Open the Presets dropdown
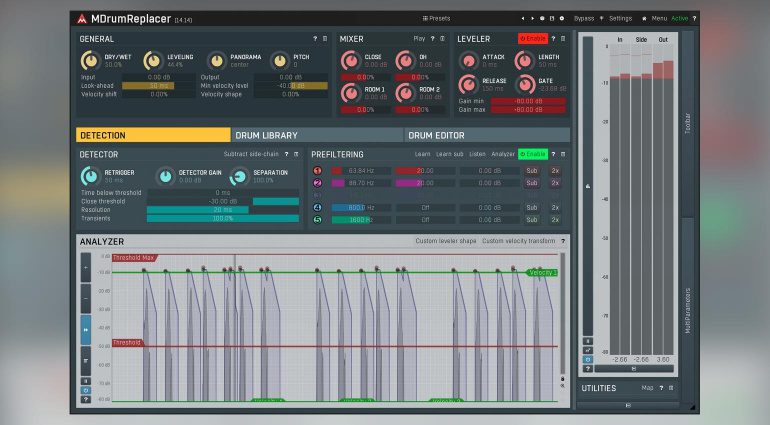Screen dimensions: 770x425 click(x=436, y=18)
